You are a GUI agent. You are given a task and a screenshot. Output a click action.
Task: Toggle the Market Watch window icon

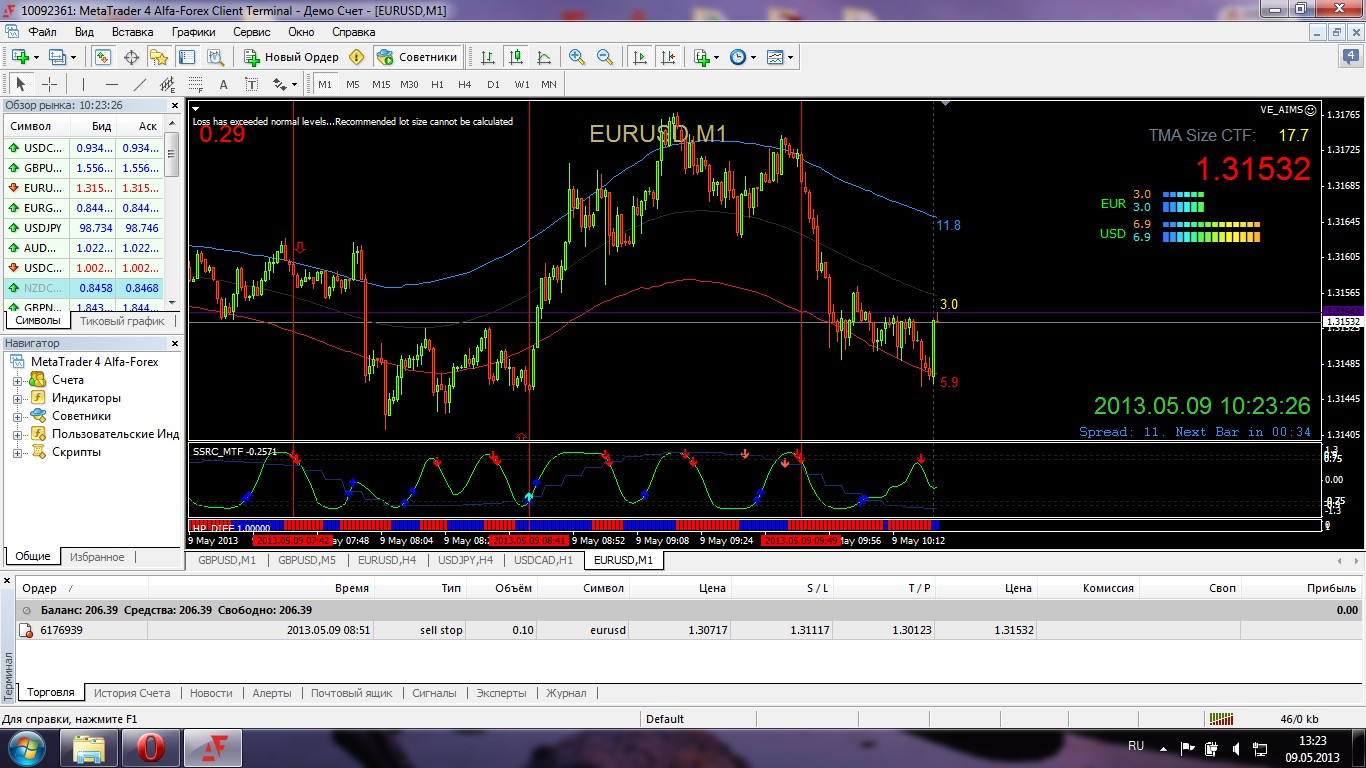[103, 57]
